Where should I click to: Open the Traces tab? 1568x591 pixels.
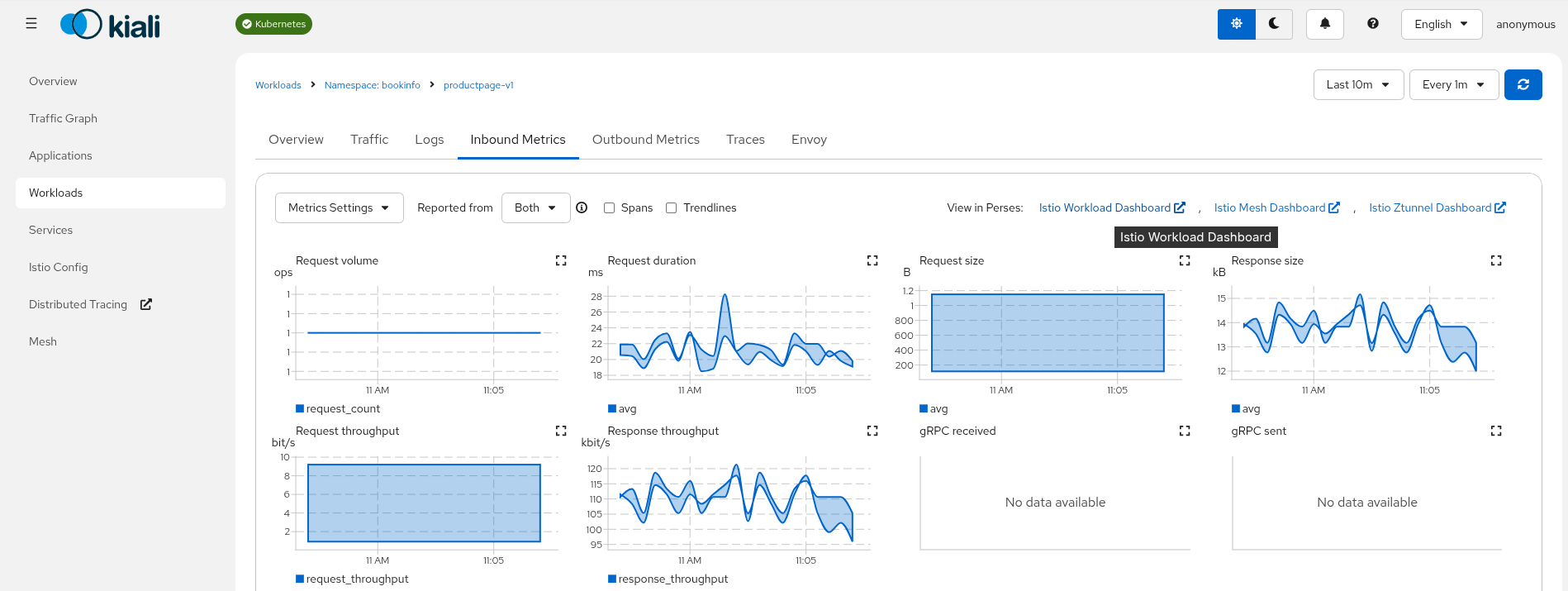click(x=745, y=140)
